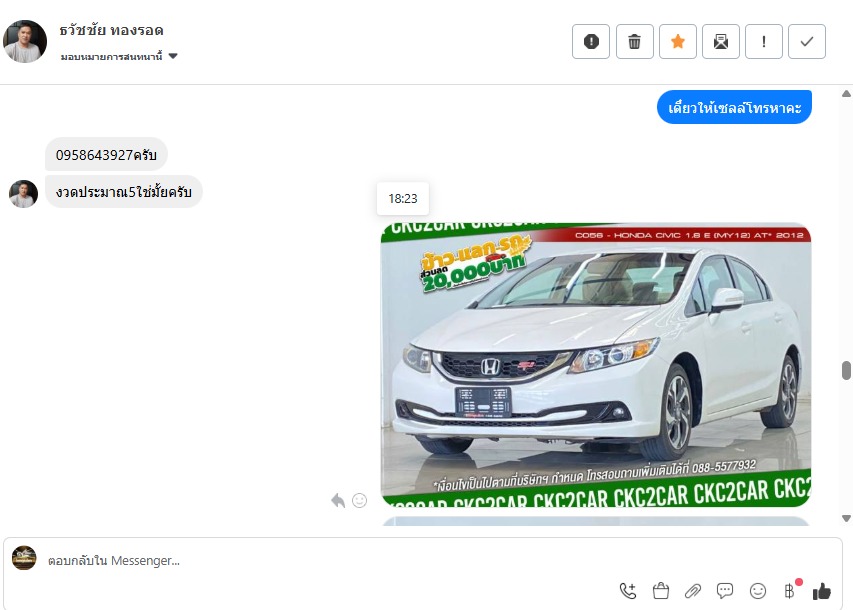Image resolution: width=853 pixels, height=610 pixels.
Task: Reply to the car image message arrow
Action: pyautogui.click(x=338, y=500)
